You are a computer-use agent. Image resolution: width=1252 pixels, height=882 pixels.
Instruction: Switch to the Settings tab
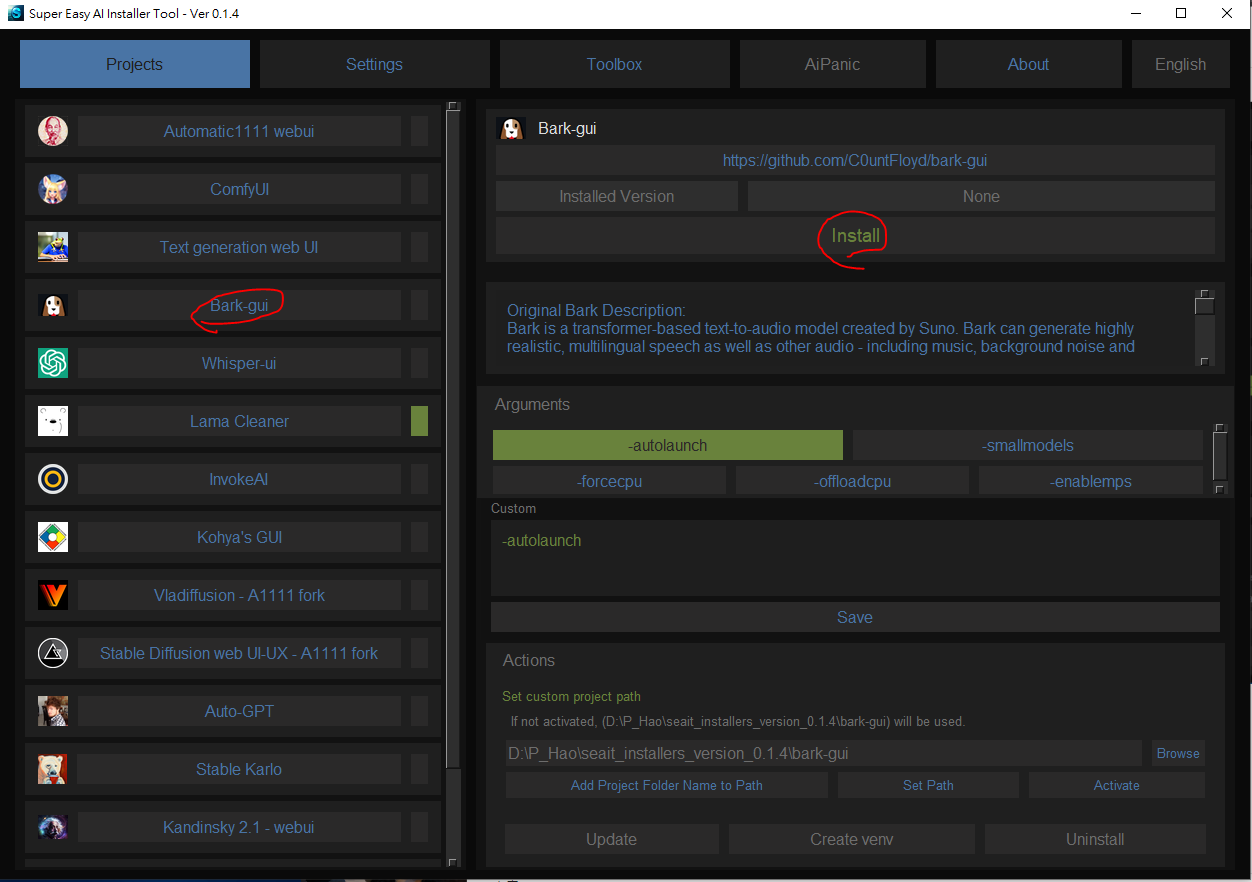click(374, 64)
